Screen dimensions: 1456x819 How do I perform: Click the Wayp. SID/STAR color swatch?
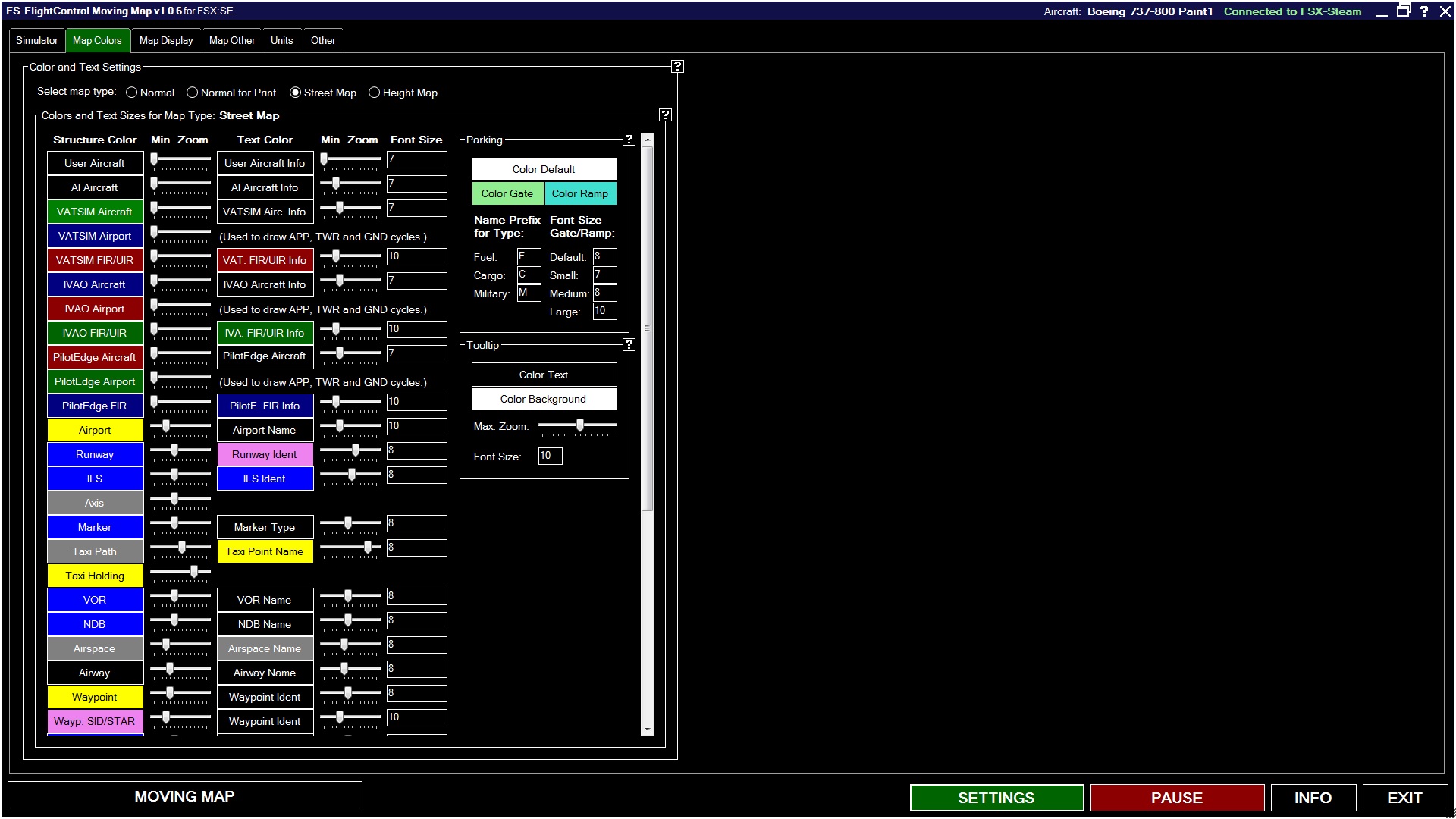tap(94, 721)
